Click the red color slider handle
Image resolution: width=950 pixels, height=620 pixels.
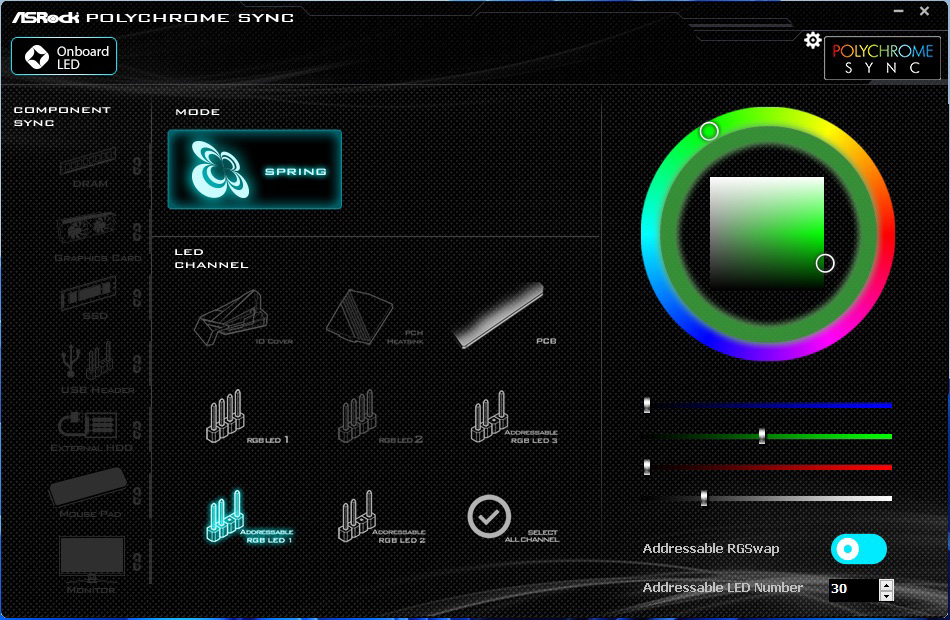647,467
